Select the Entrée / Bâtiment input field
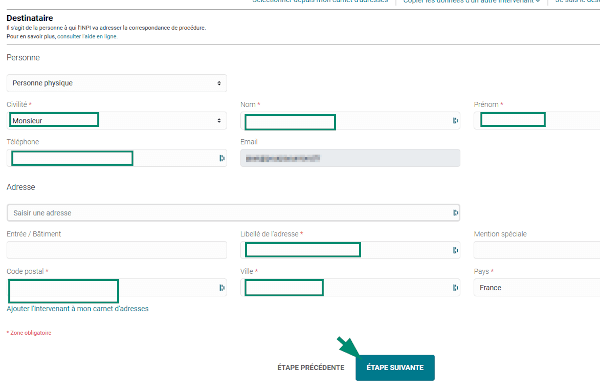 click(x=116, y=250)
